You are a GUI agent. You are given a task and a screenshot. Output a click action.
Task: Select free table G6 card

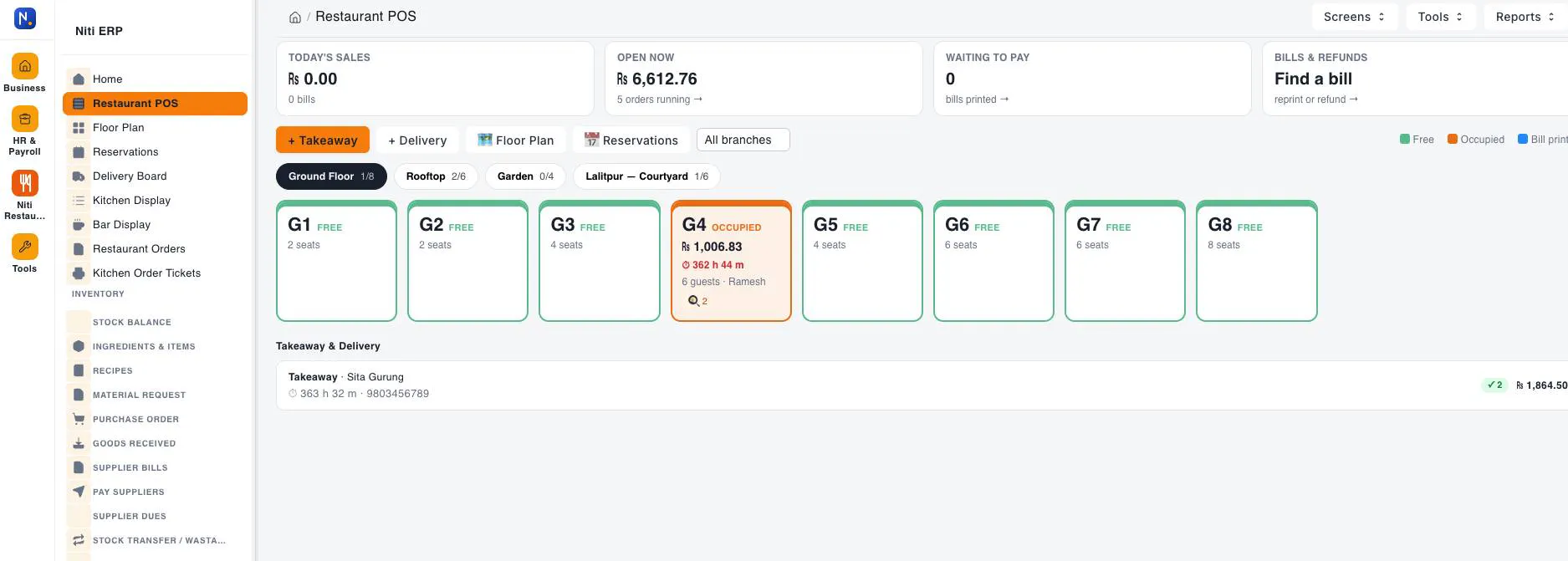(993, 261)
